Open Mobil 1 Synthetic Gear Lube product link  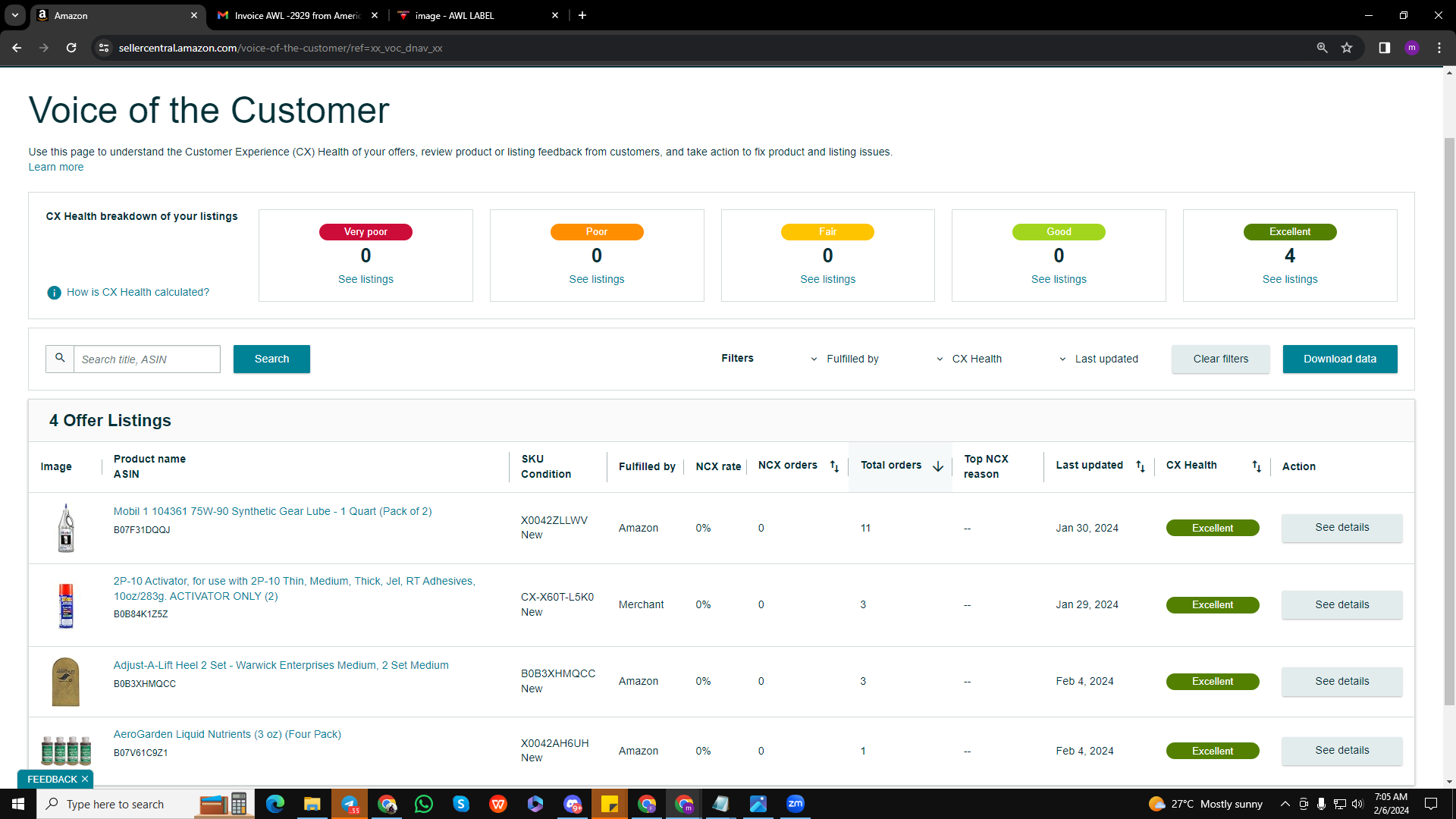pyautogui.click(x=273, y=511)
